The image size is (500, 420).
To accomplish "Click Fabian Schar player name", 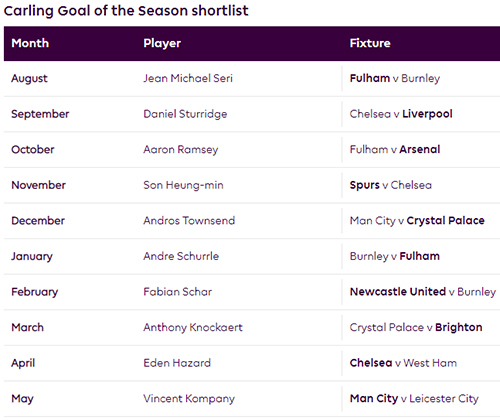I will 178,292.
